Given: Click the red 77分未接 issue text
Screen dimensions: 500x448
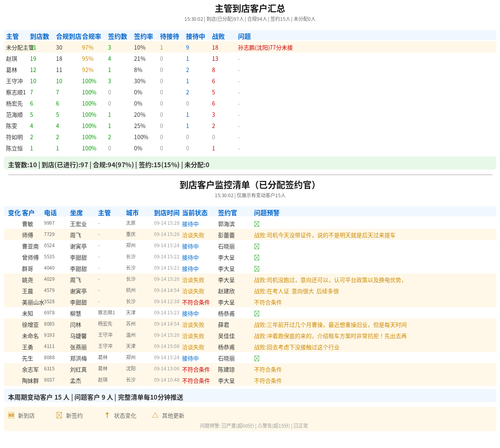Looking at the screenshot, I should pos(265,48).
